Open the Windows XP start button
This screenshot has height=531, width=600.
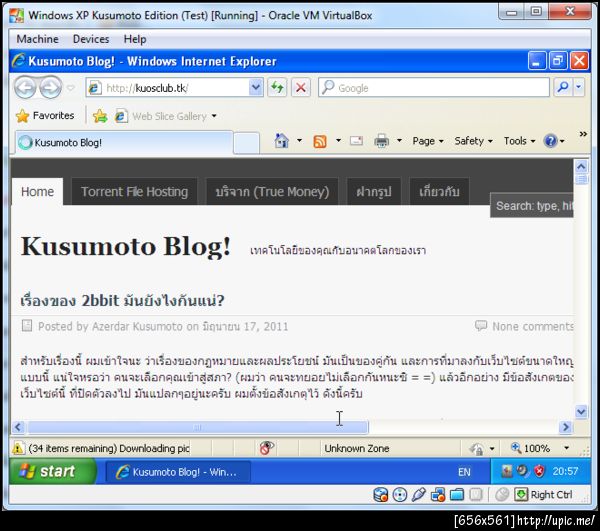[53, 471]
